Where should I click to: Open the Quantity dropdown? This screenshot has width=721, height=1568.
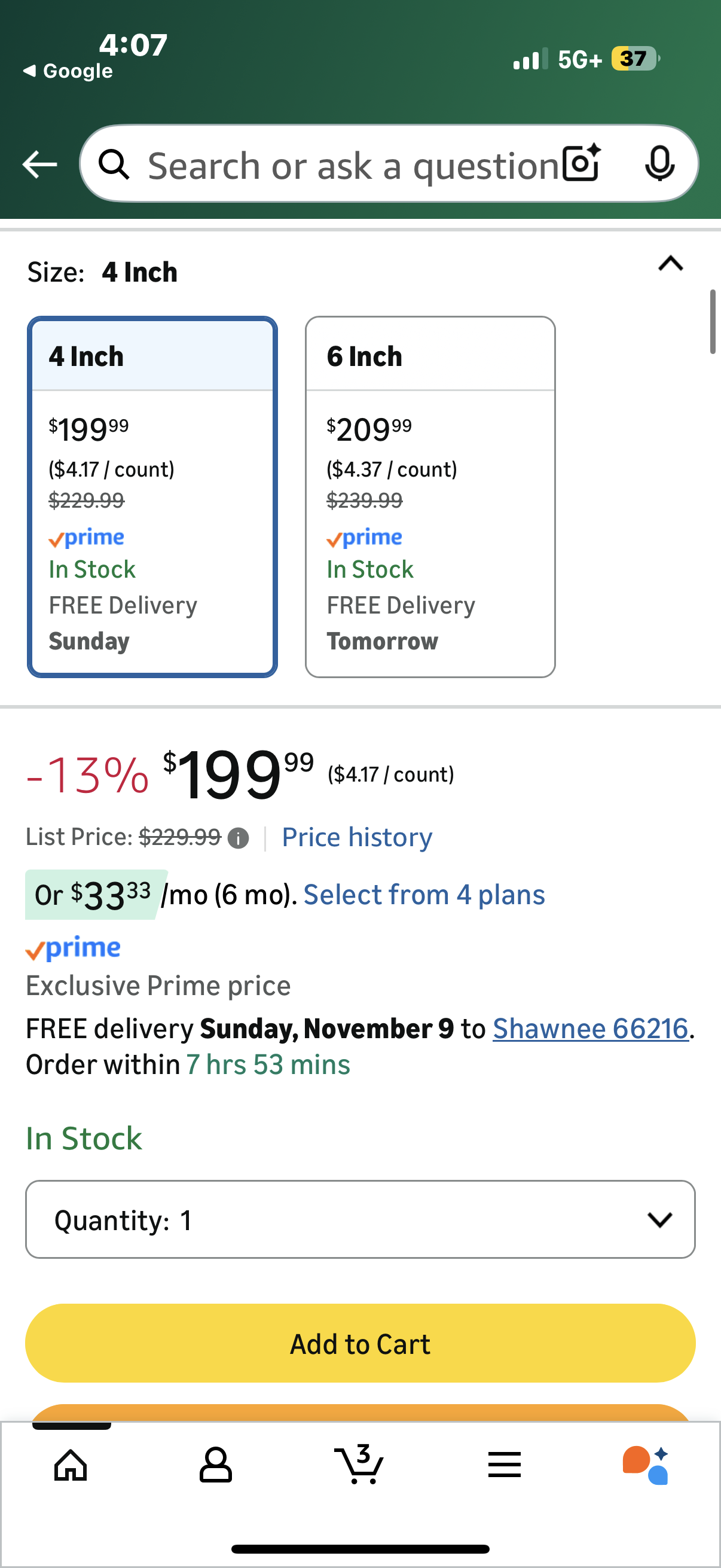coord(360,1219)
